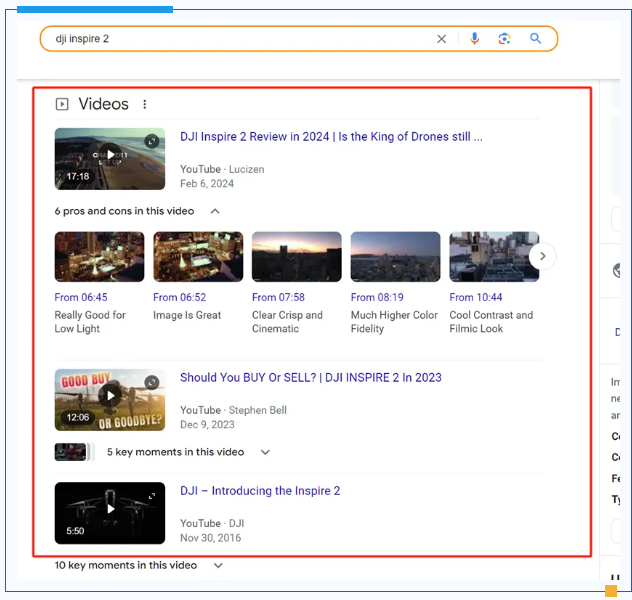Viewport: 632px width, 600px height.
Task: Click 'Clear Crisp and Cinematic' caption
Action: pos(287,322)
